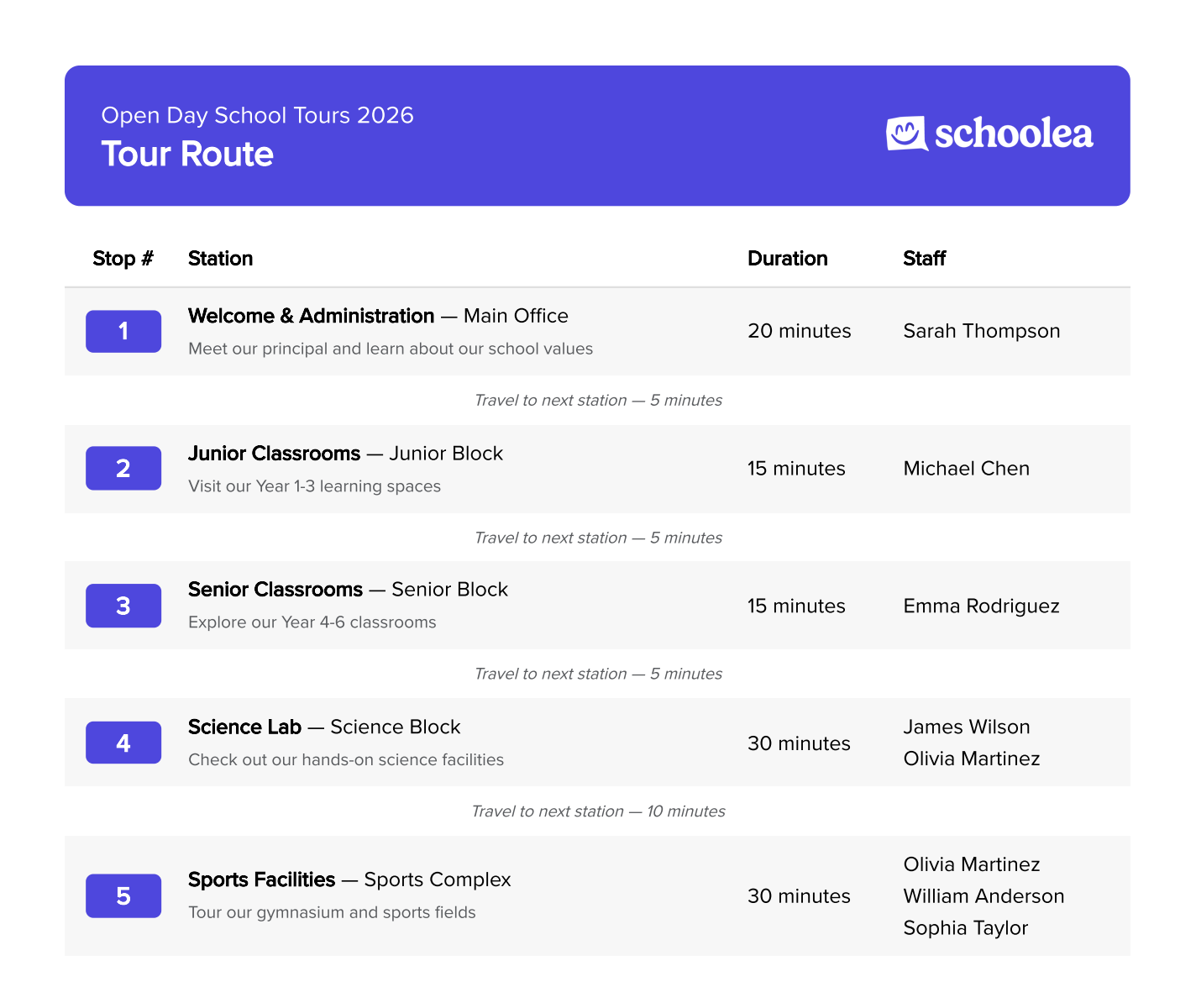Click the Tour Route heading
The height and width of the screenshot is (1008, 1196).
click(x=186, y=154)
